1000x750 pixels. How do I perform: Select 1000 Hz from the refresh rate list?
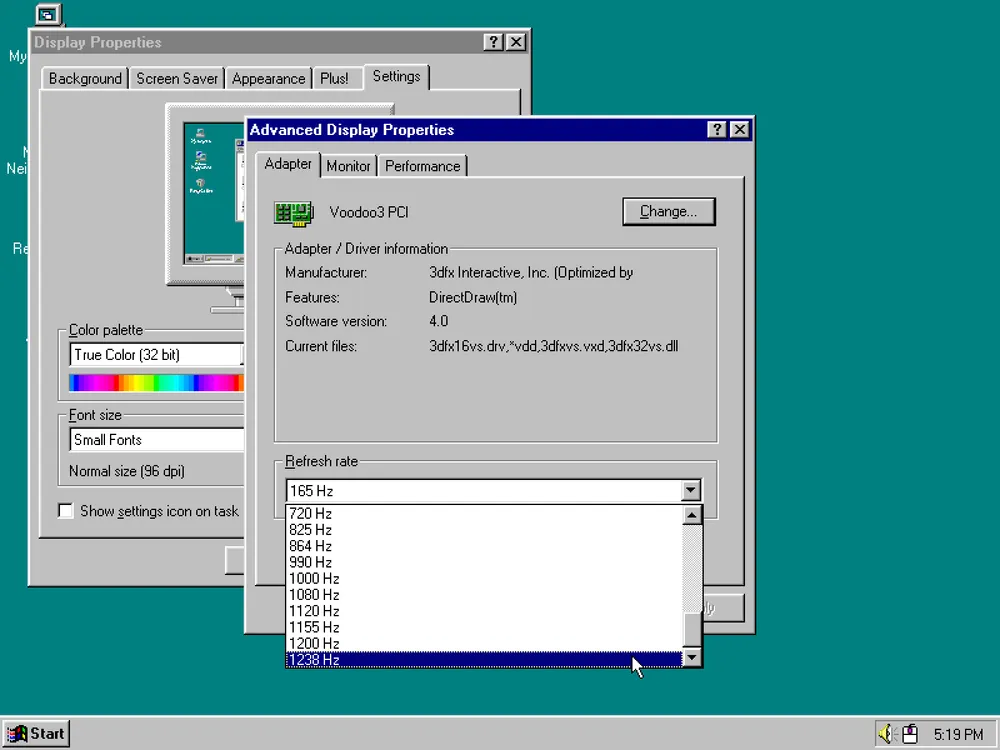point(314,579)
